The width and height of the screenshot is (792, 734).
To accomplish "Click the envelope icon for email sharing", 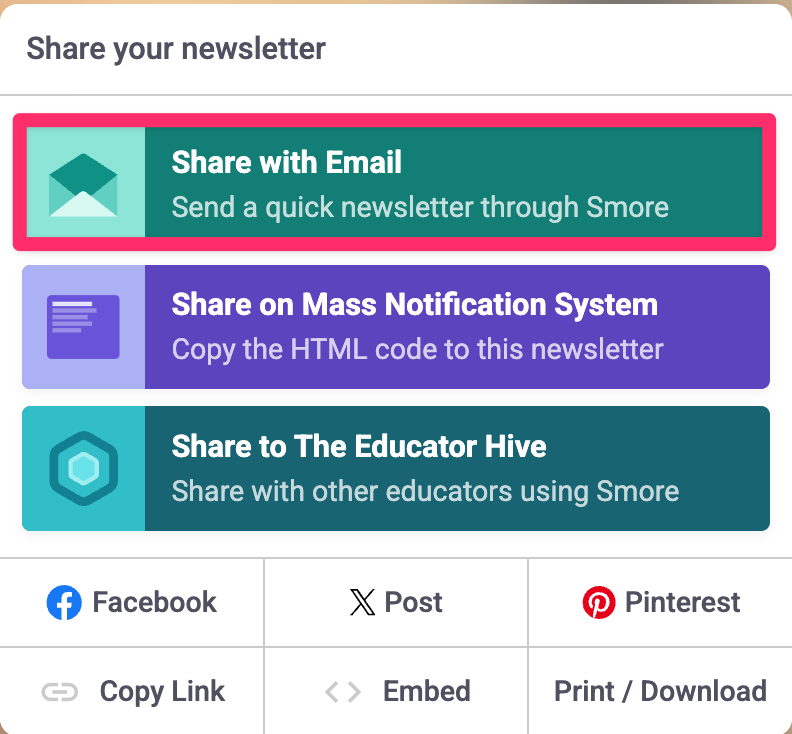I will pyautogui.click(x=83, y=182).
